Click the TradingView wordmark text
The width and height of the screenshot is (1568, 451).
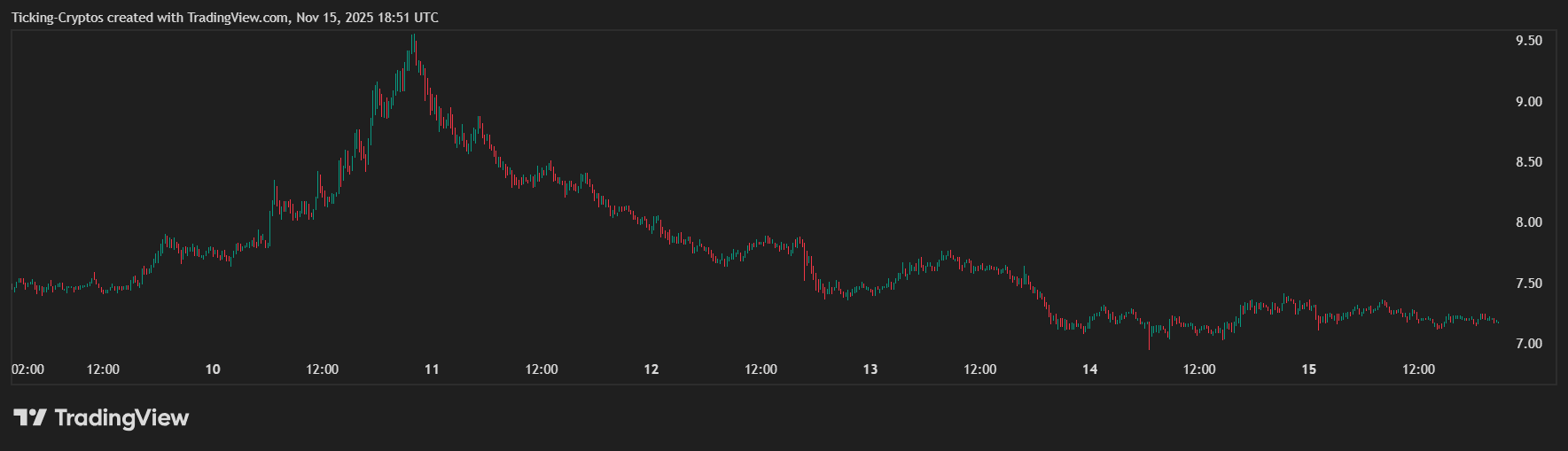click(x=121, y=417)
